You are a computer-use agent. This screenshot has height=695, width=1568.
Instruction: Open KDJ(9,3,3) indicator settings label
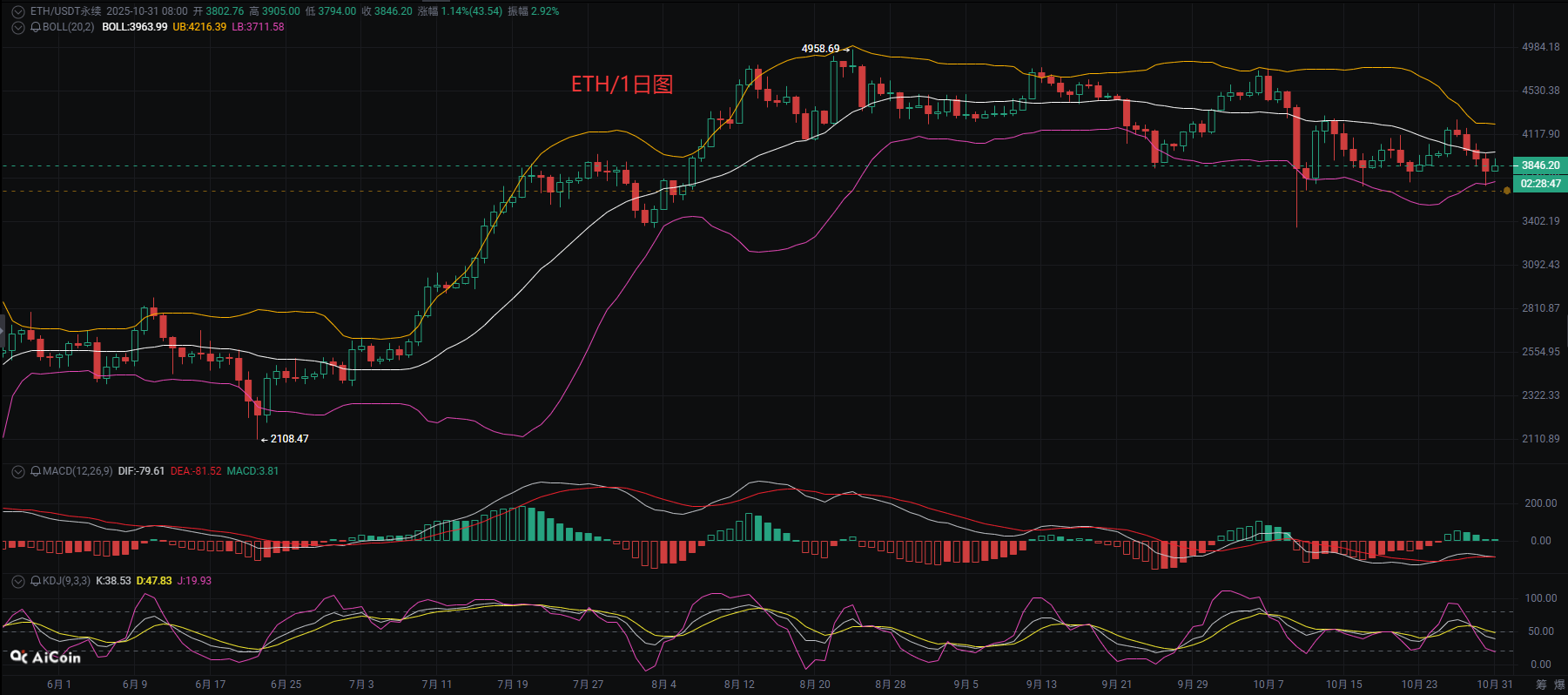click(x=66, y=581)
